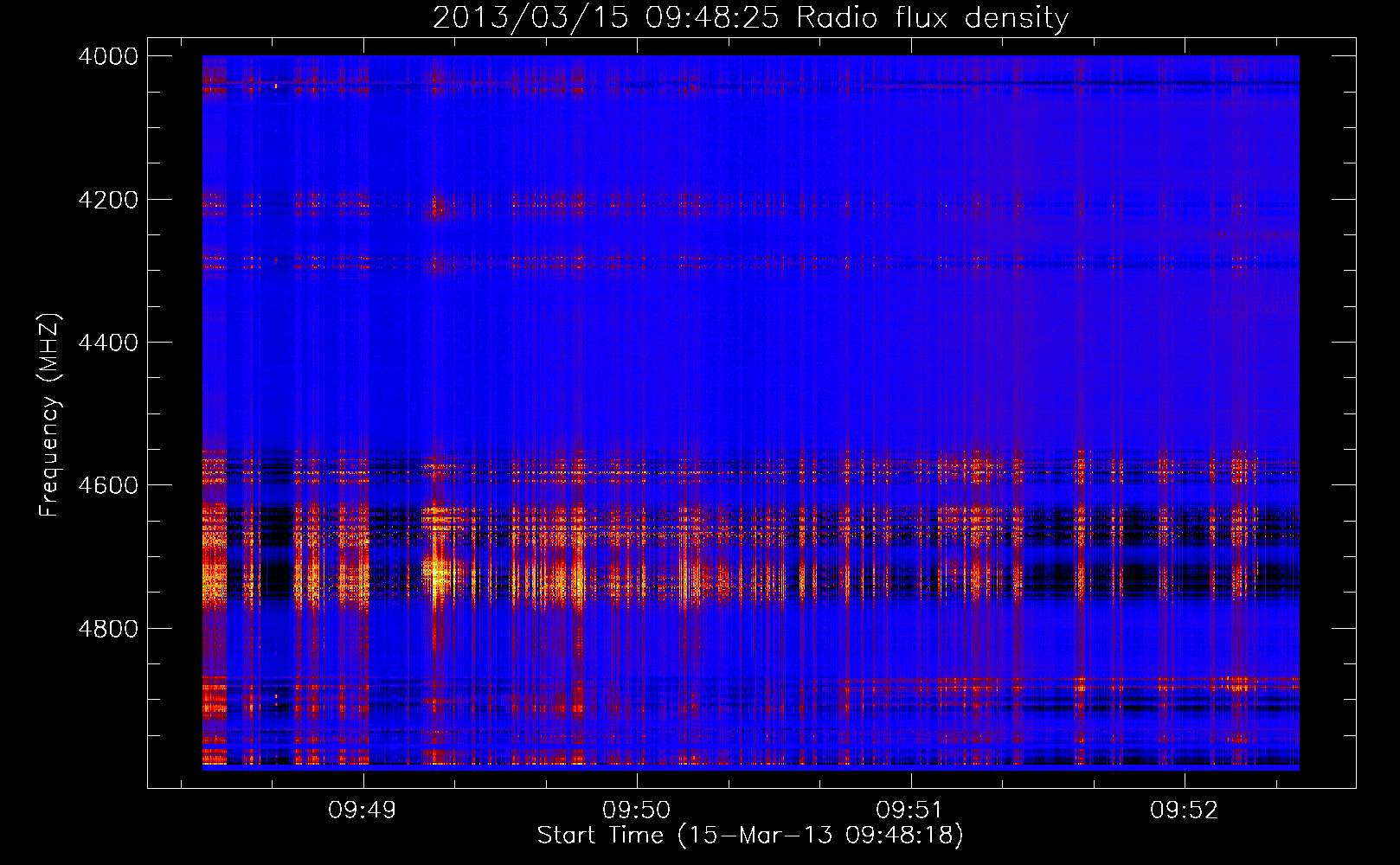Image resolution: width=1400 pixels, height=865 pixels.
Task: Select the 4400 frequency axis label
Action: tap(108, 343)
